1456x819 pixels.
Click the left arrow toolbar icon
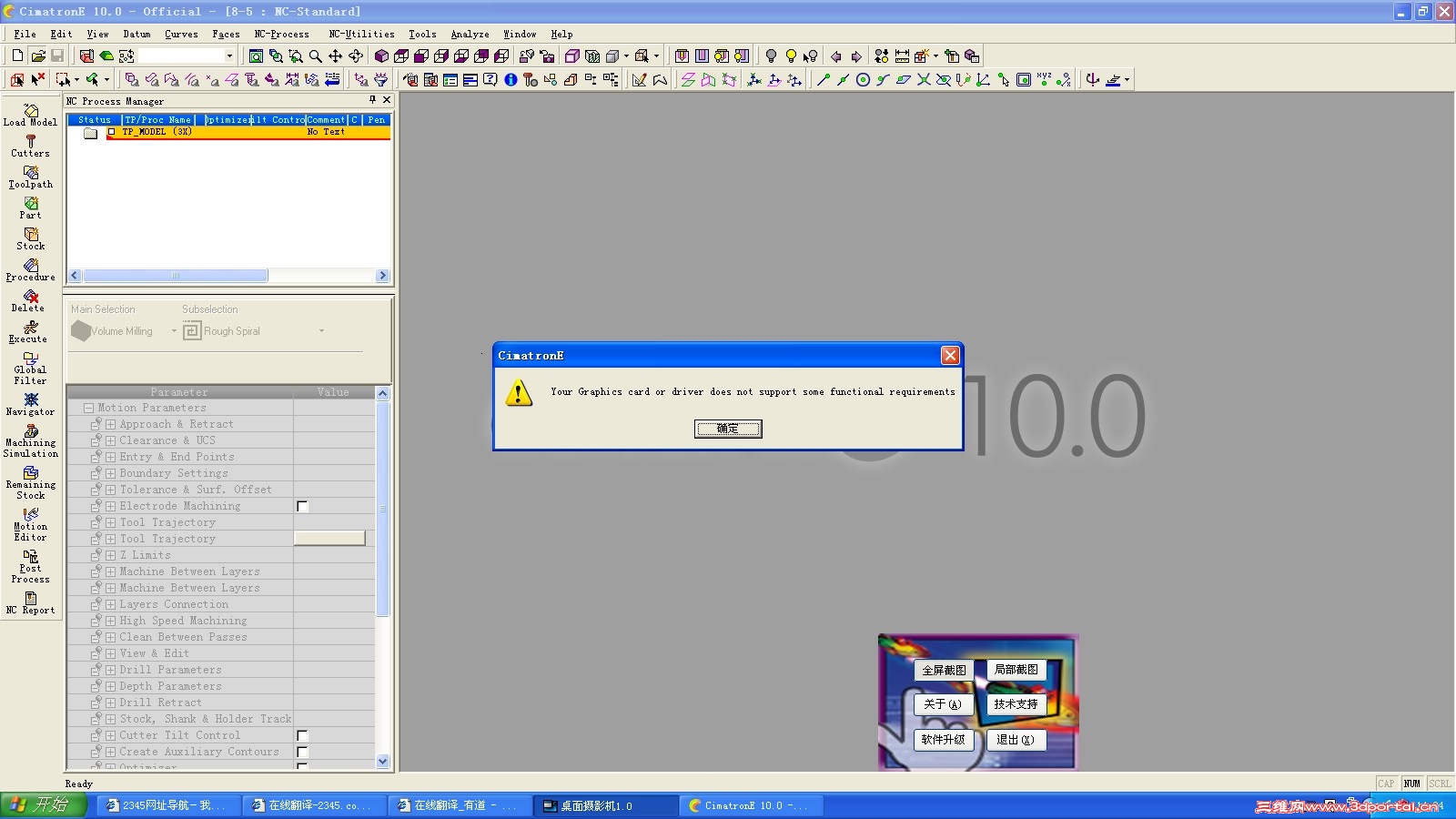(x=835, y=56)
